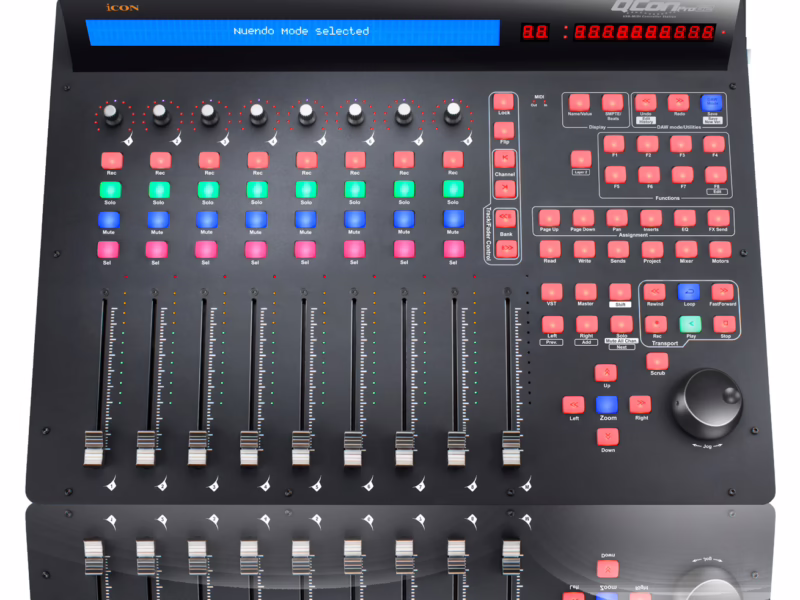The image size is (800, 600).
Task: Hit the transport Play button
Action: (x=690, y=324)
